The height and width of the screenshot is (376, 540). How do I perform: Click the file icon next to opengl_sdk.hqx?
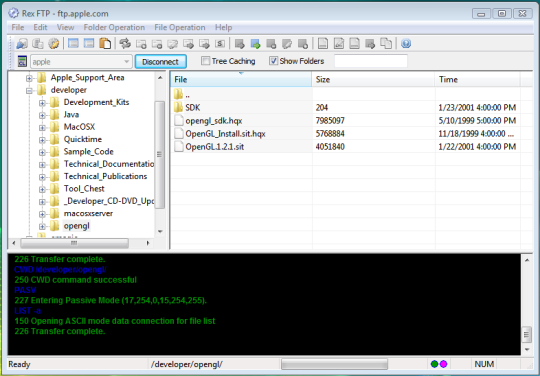(x=178, y=121)
